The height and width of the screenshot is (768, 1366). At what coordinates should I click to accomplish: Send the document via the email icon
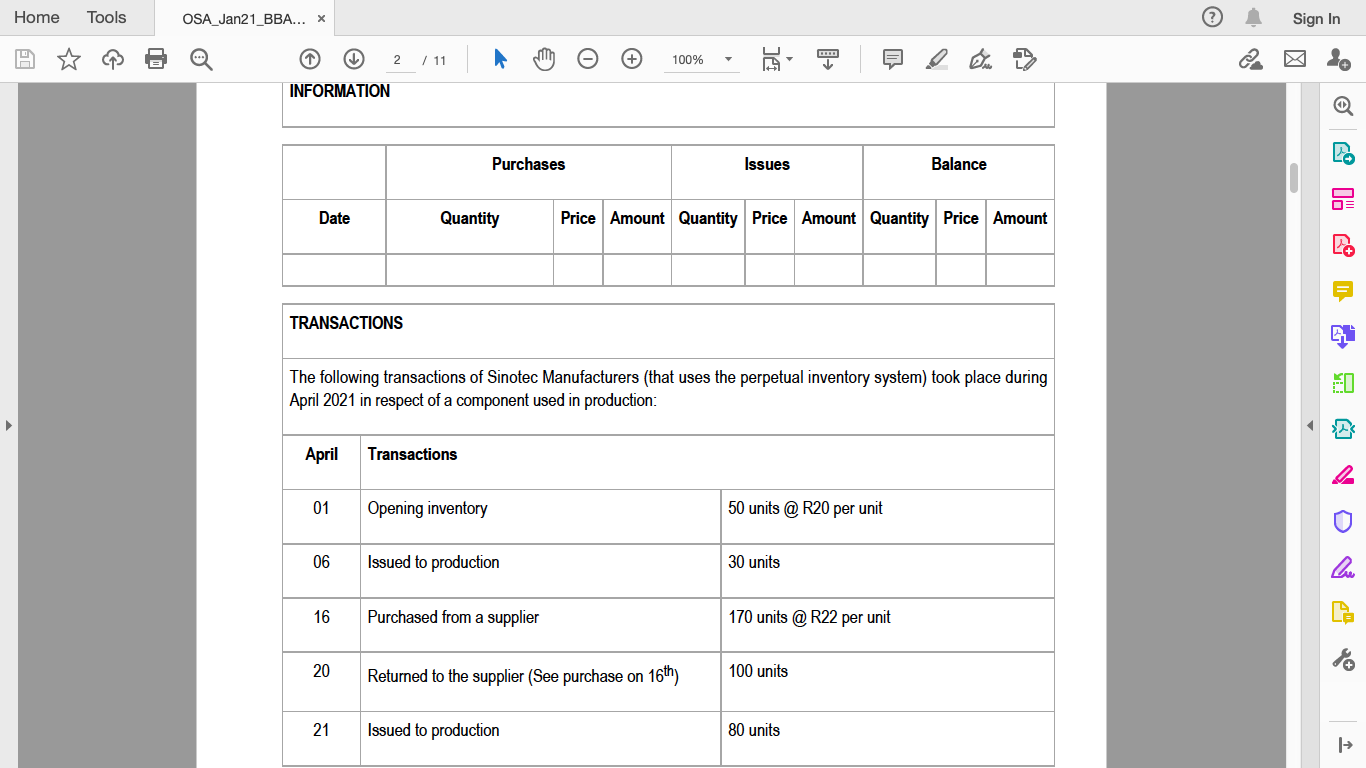[1295, 59]
